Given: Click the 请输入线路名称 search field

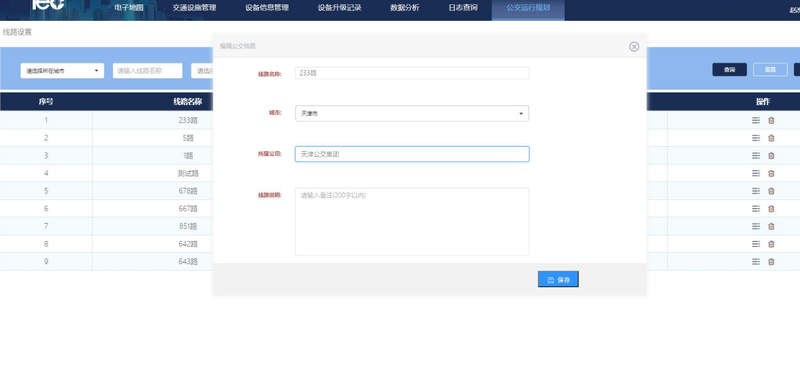Looking at the screenshot, I should pyautogui.click(x=147, y=71).
